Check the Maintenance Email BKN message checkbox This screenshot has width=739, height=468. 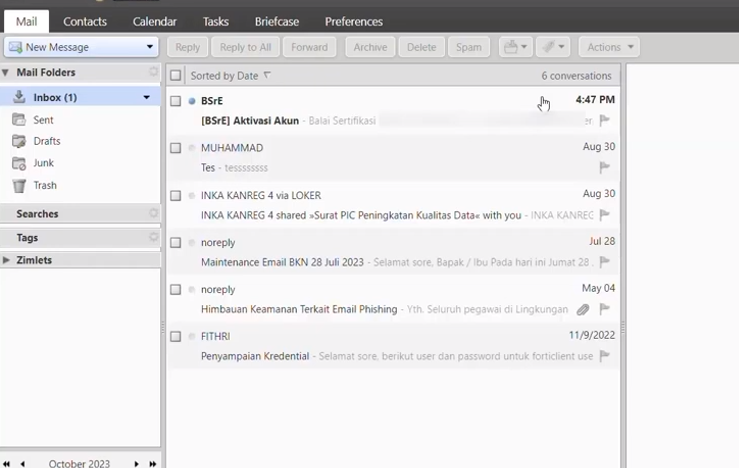point(175,242)
